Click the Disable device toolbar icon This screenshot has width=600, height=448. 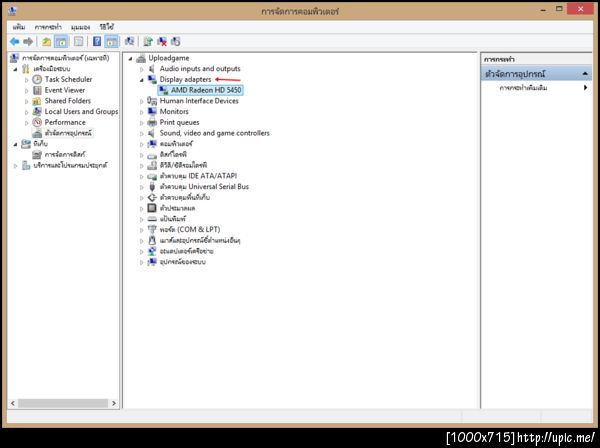coord(176,41)
